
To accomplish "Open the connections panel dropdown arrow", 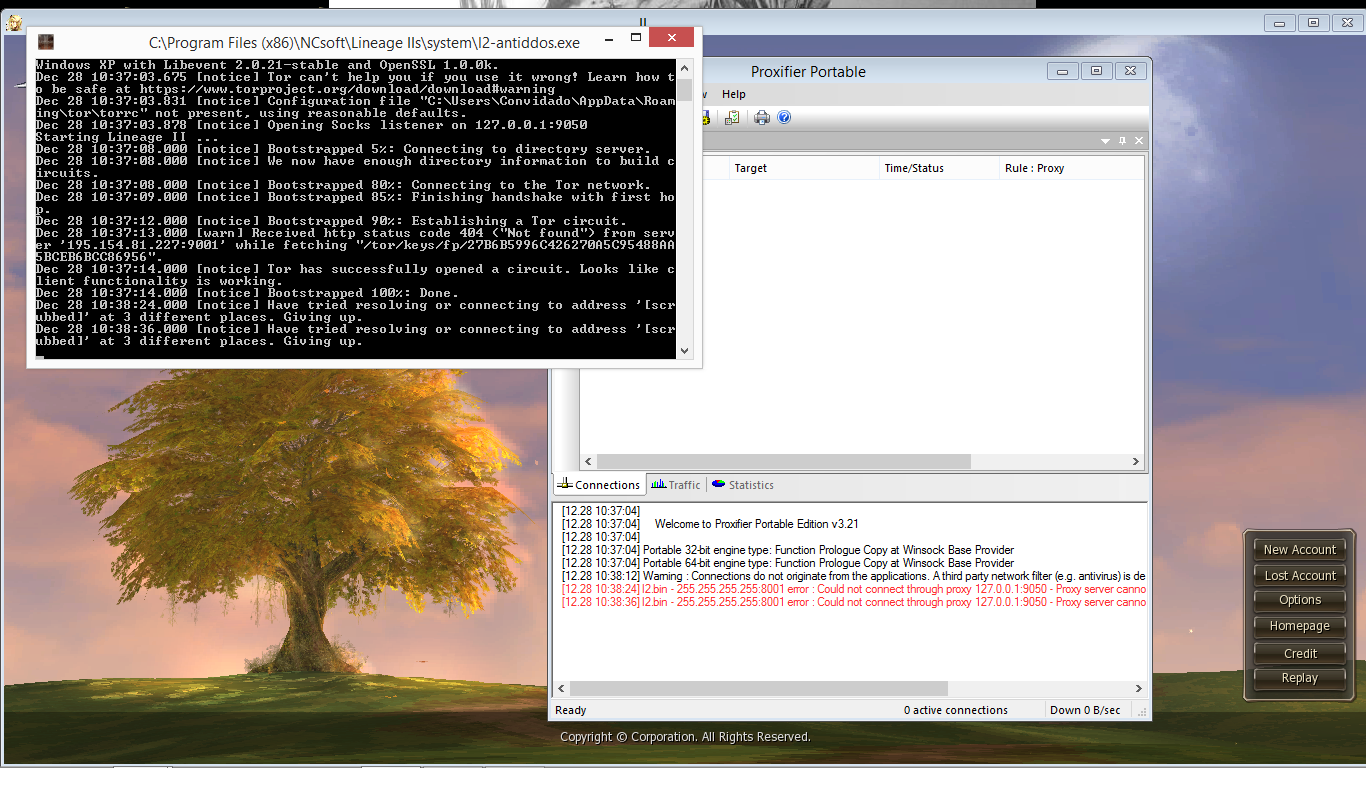I will (1106, 141).
